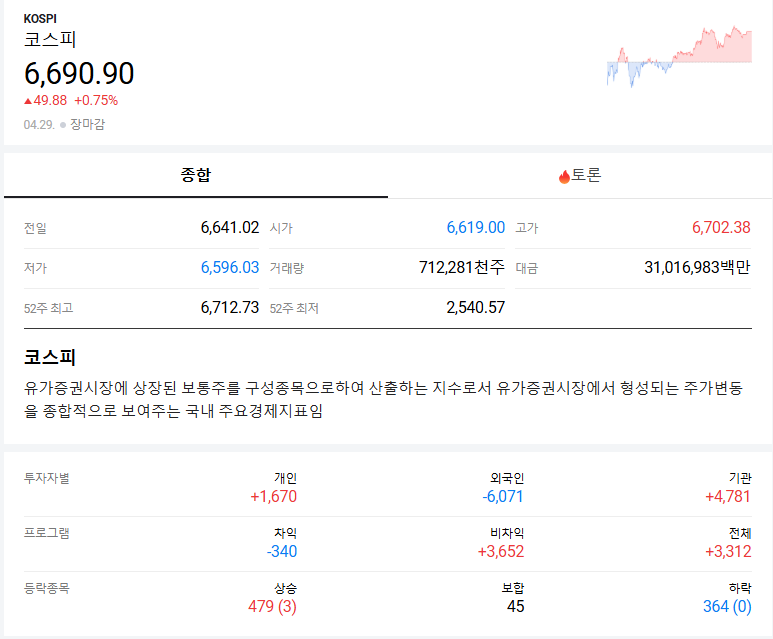
Task: Select high price 6,702.38
Action: (721, 227)
